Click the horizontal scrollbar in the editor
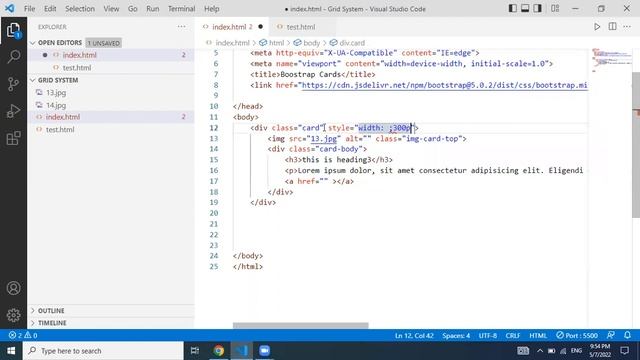Viewport: 640px width, 360px height. 300,325
